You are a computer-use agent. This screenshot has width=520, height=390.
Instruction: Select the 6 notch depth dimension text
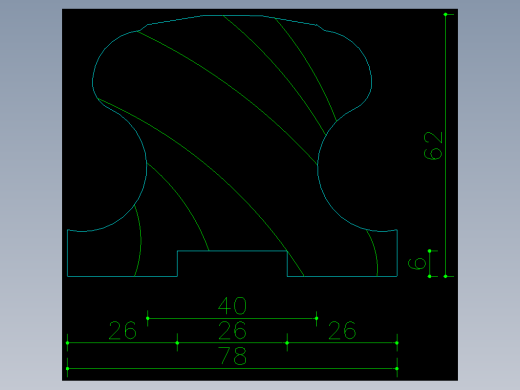click(x=417, y=263)
